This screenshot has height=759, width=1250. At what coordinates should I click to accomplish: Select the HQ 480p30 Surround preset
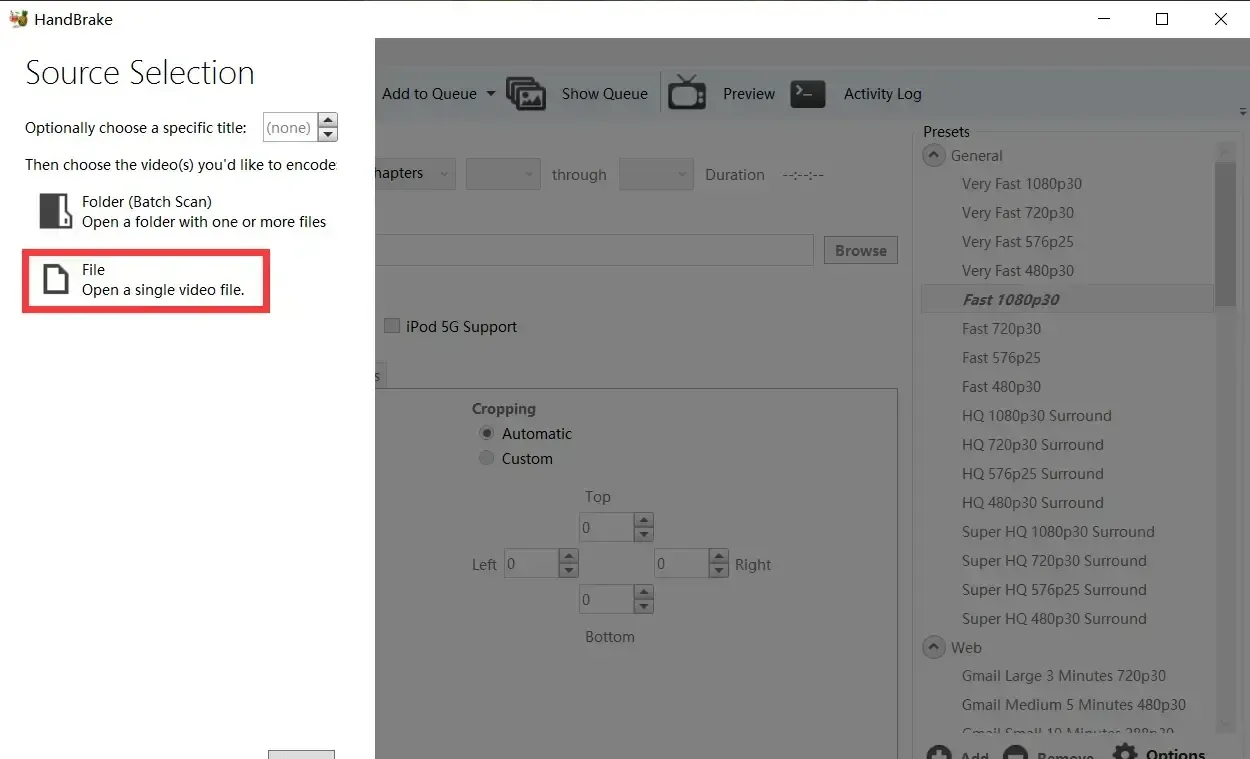(1033, 503)
